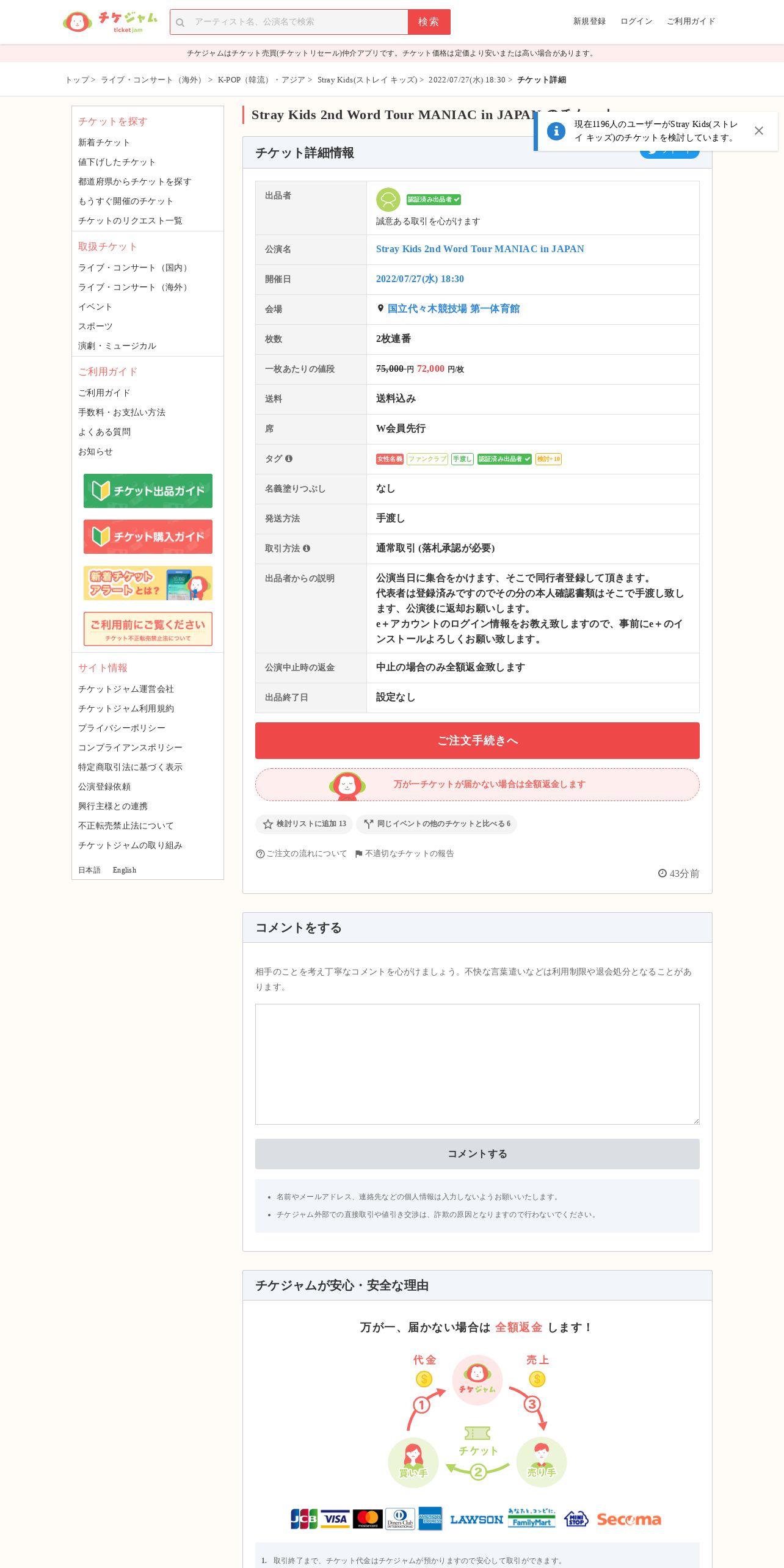The image size is (784, 1568).
Task: Open 公演登録依頼 link
Action: [104, 786]
